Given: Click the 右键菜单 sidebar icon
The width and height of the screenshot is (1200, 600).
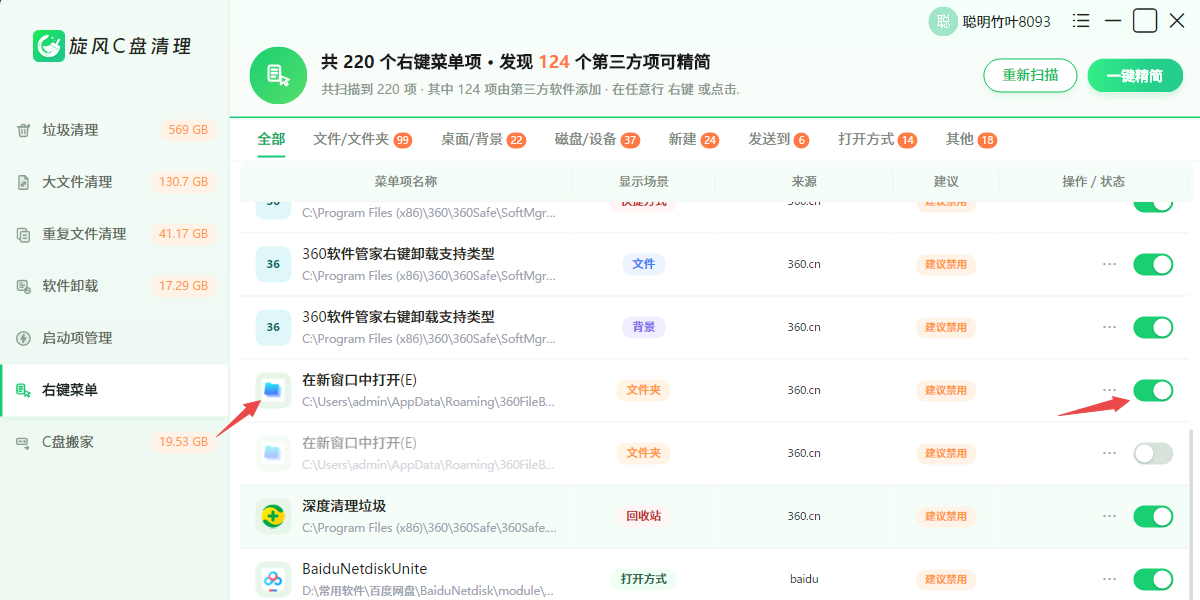Looking at the screenshot, I should [x=23, y=390].
